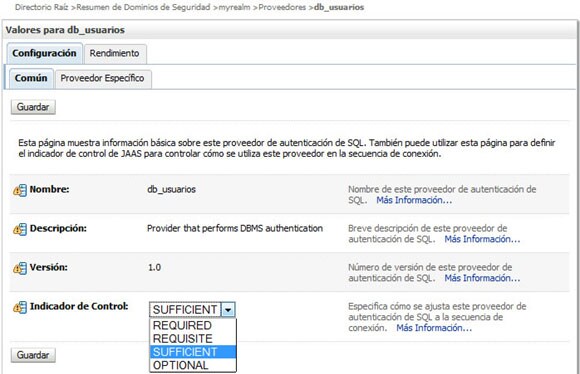Image resolution: width=580 pixels, height=374 pixels.
Task: Click the bottom Guardar button
Action: point(33,355)
